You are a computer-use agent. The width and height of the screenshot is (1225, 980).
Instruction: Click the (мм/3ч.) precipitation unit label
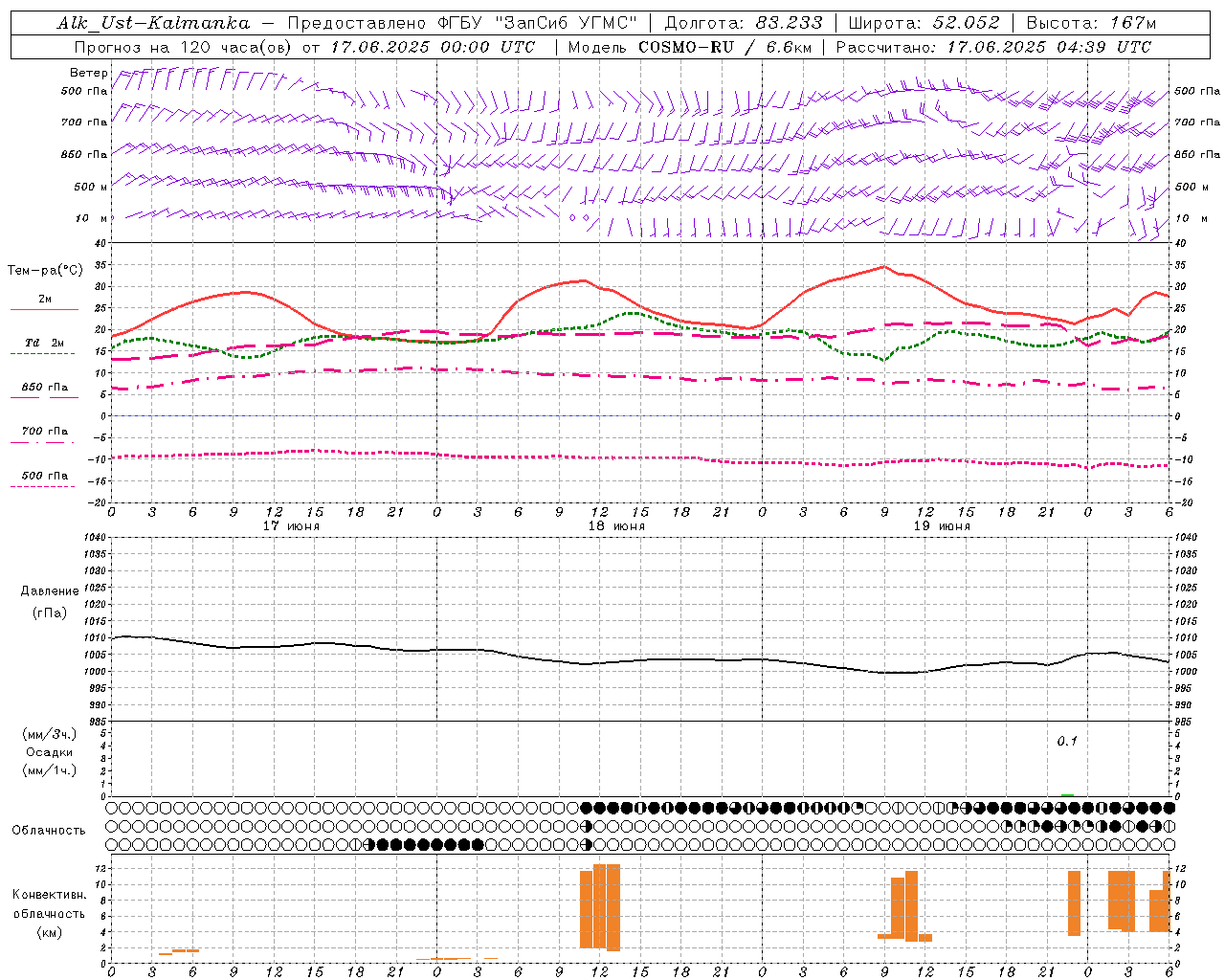tap(49, 734)
